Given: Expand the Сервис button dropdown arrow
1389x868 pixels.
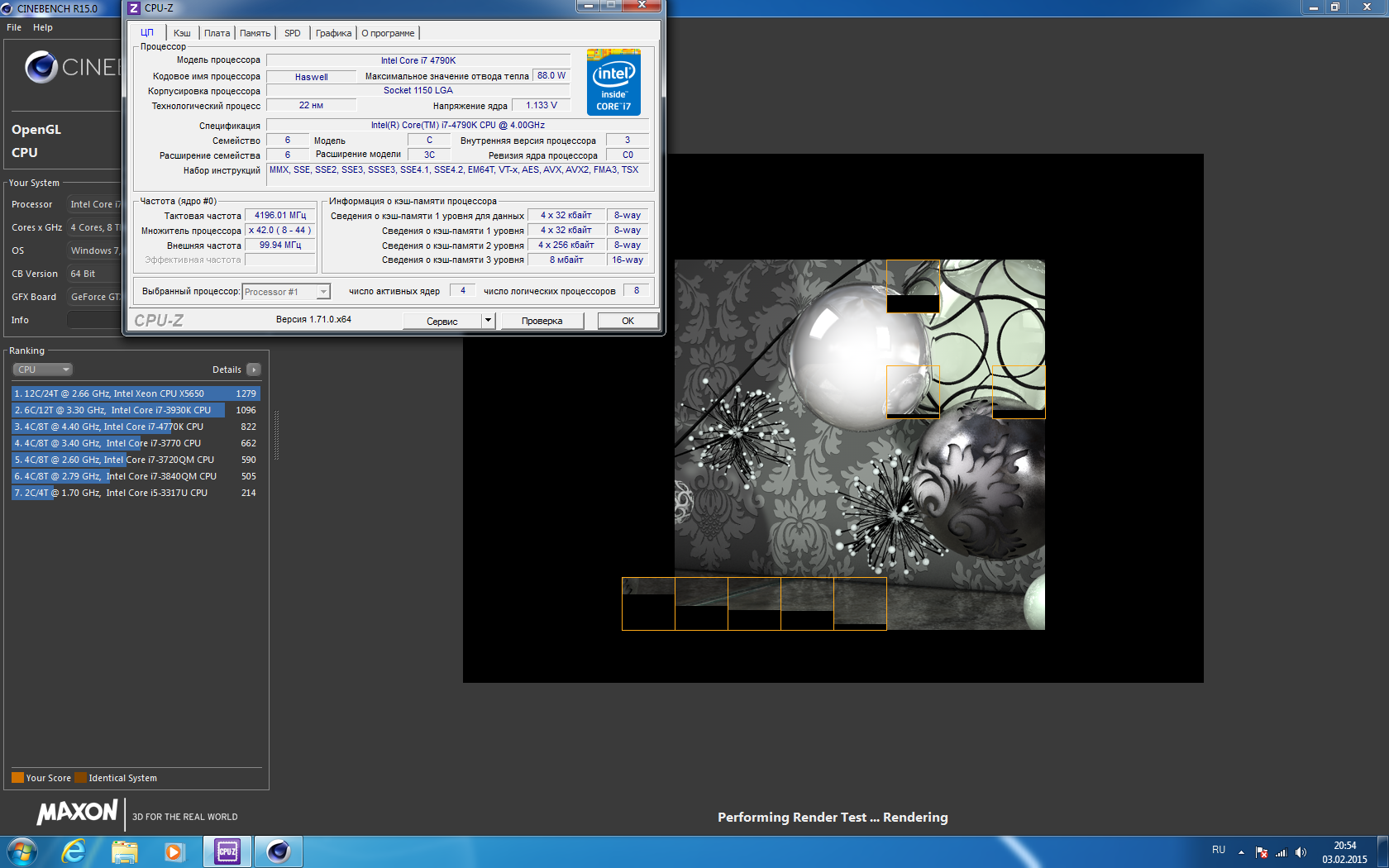Looking at the screenshot, I should (488, 321).
